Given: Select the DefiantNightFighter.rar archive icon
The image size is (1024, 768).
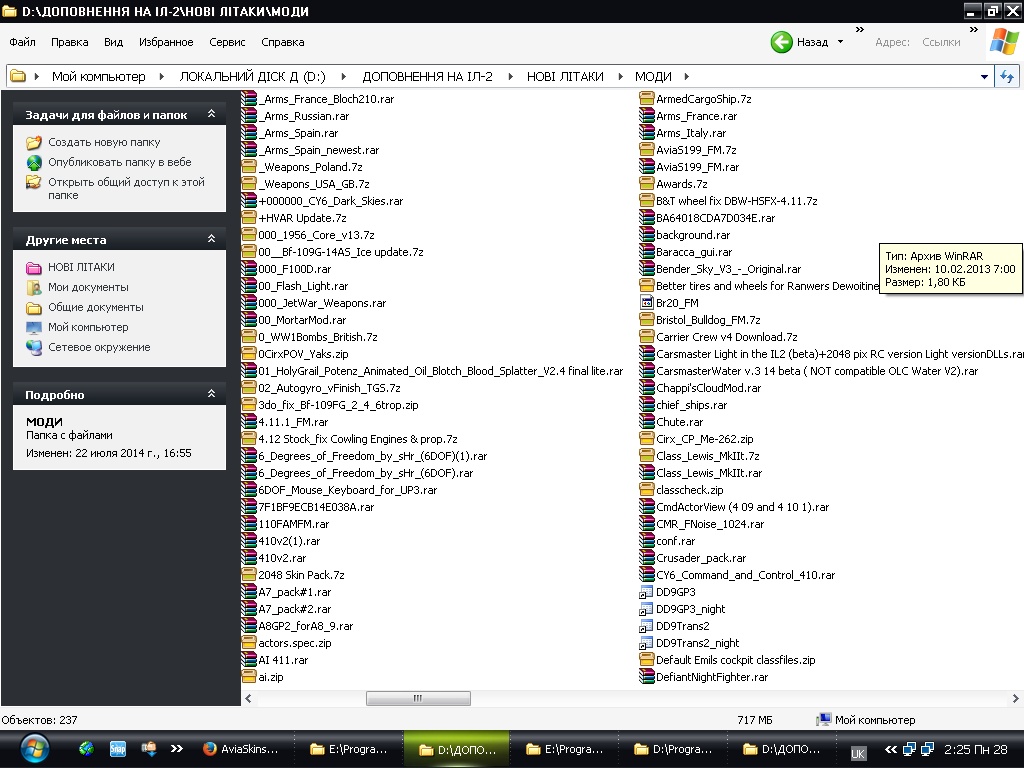Looking at the screenshot, I should pos(647,677).
